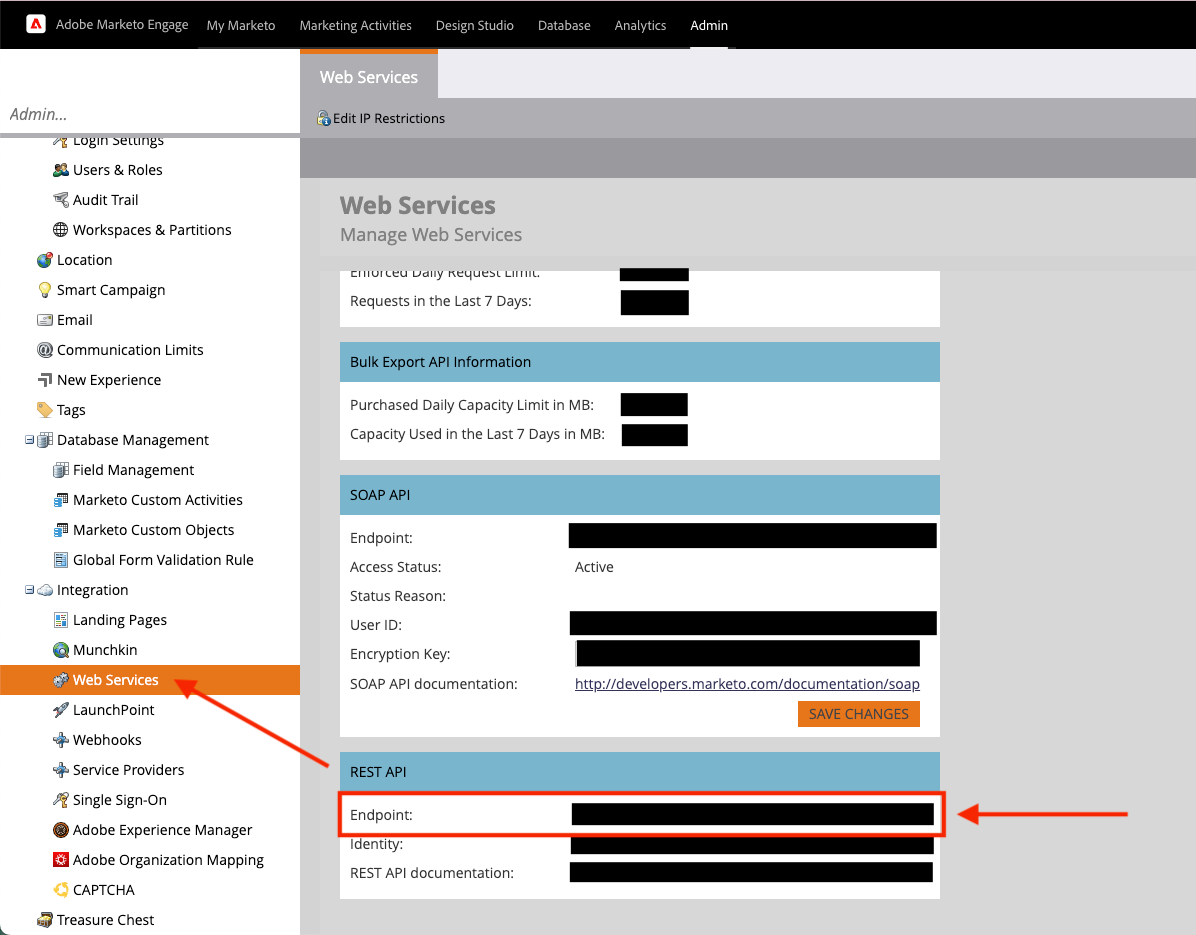
Task: Click the Global Form Validation Rule icon
Action: coord(61,560)
